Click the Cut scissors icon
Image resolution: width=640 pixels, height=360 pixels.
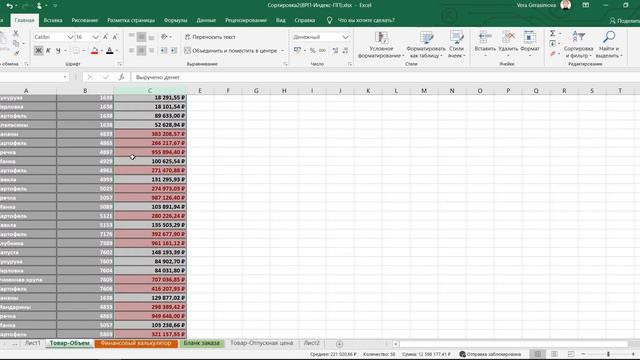(x=16, y=33)
